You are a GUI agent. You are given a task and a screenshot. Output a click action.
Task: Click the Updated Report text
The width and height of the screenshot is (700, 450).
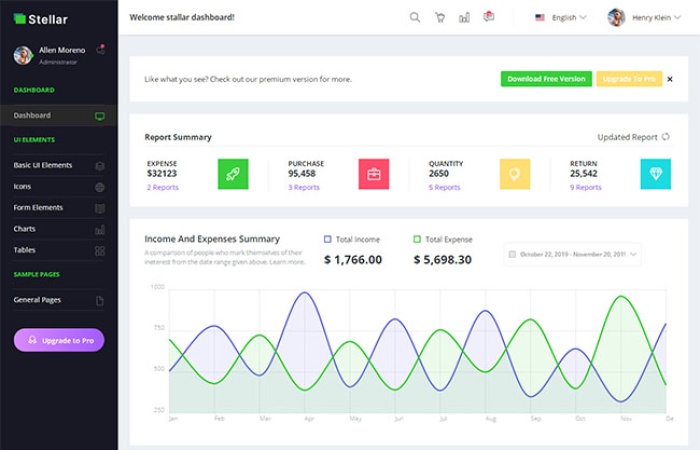coord(627,137)
